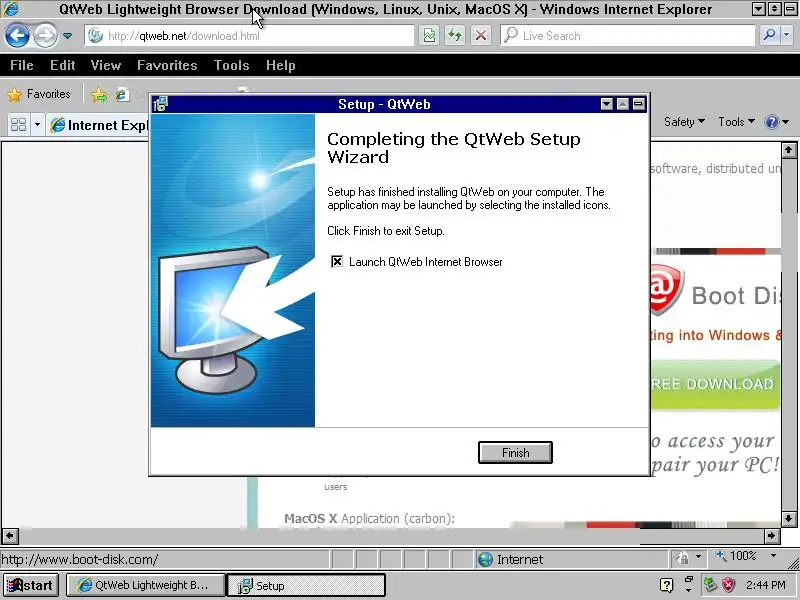The image size is (800, 600).
Task: Open the View menu
Action: (x=106, y=65)
